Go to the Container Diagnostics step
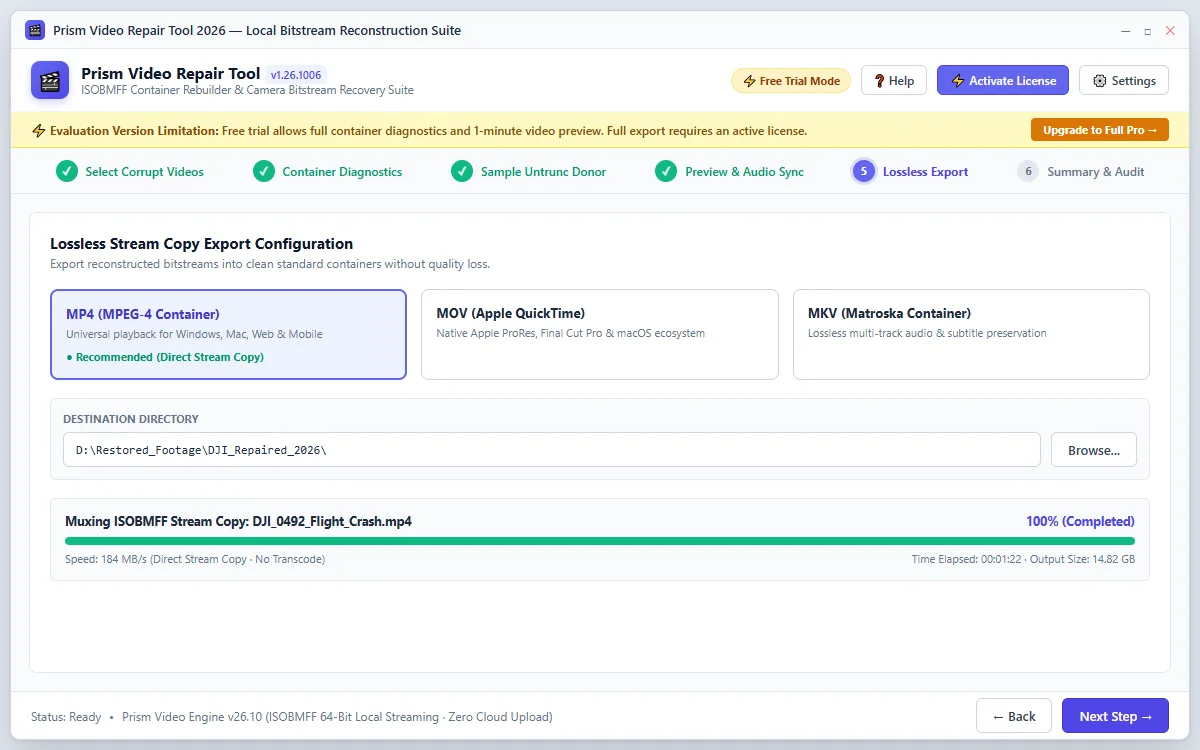This screenshot has width=1200, height=750. point(328,172)
